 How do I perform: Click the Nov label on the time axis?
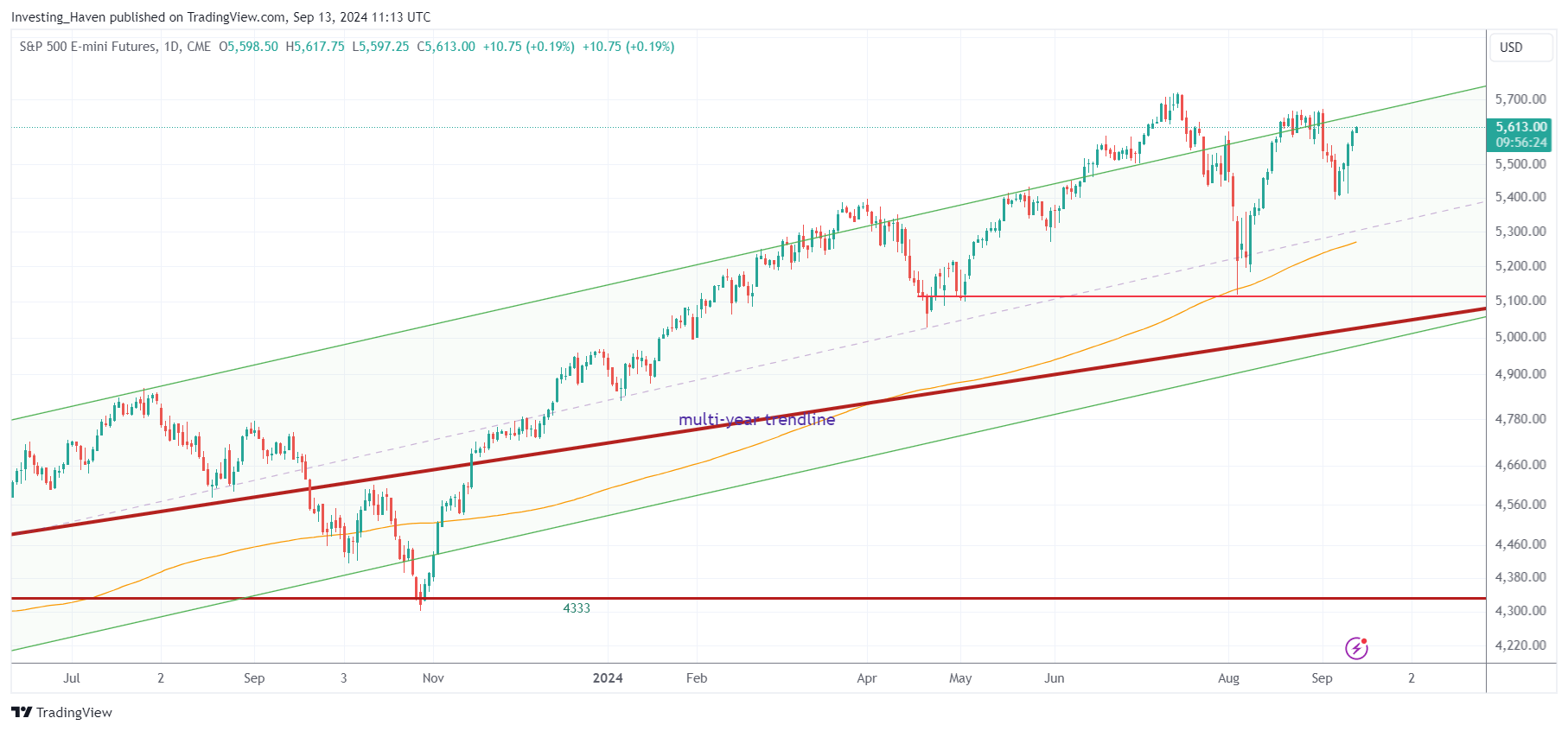pos(433,678)
